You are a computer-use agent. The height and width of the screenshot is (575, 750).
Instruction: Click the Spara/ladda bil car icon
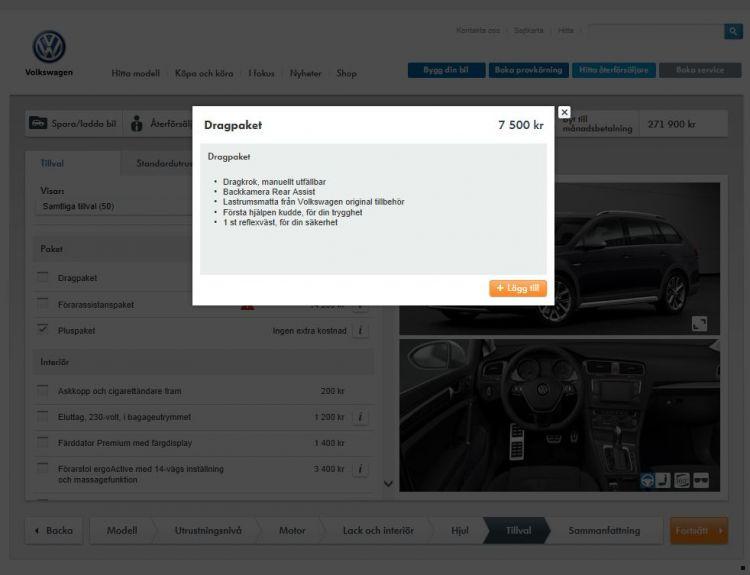point(38,123)
